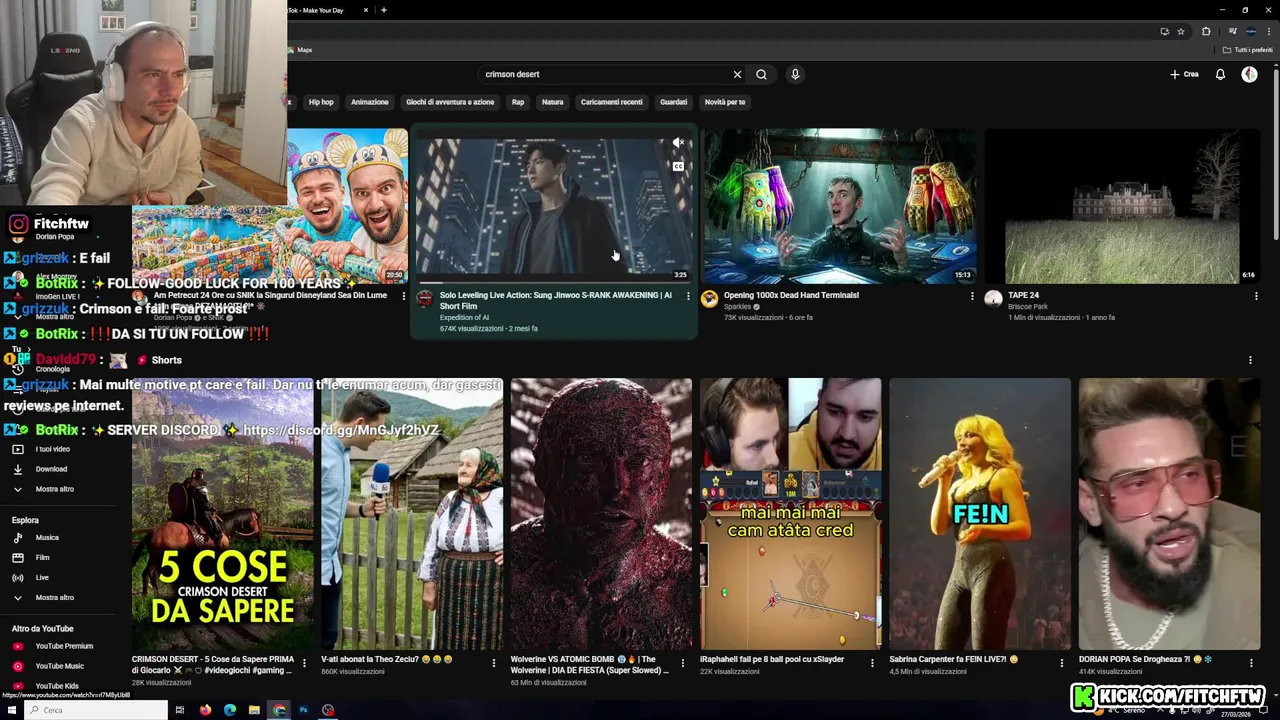
Task: Open the Shorts shelf options menu
Action: (x=1250, y=360)
